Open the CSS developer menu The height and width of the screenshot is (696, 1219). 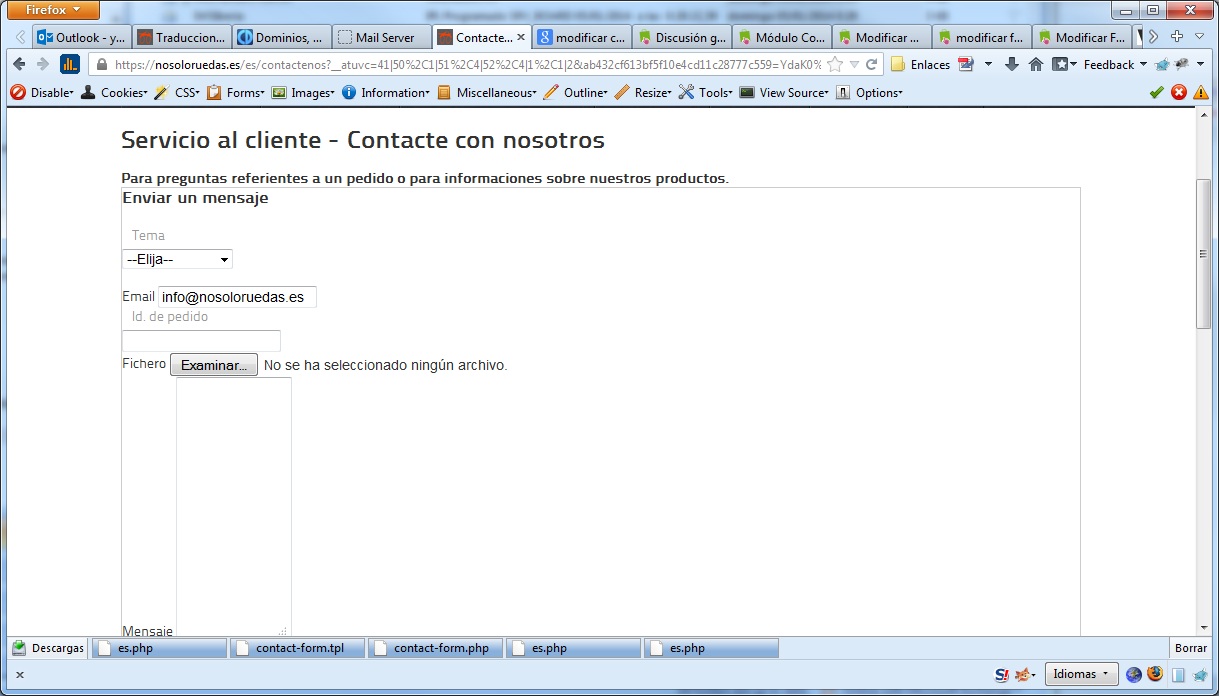pos(176,92)
